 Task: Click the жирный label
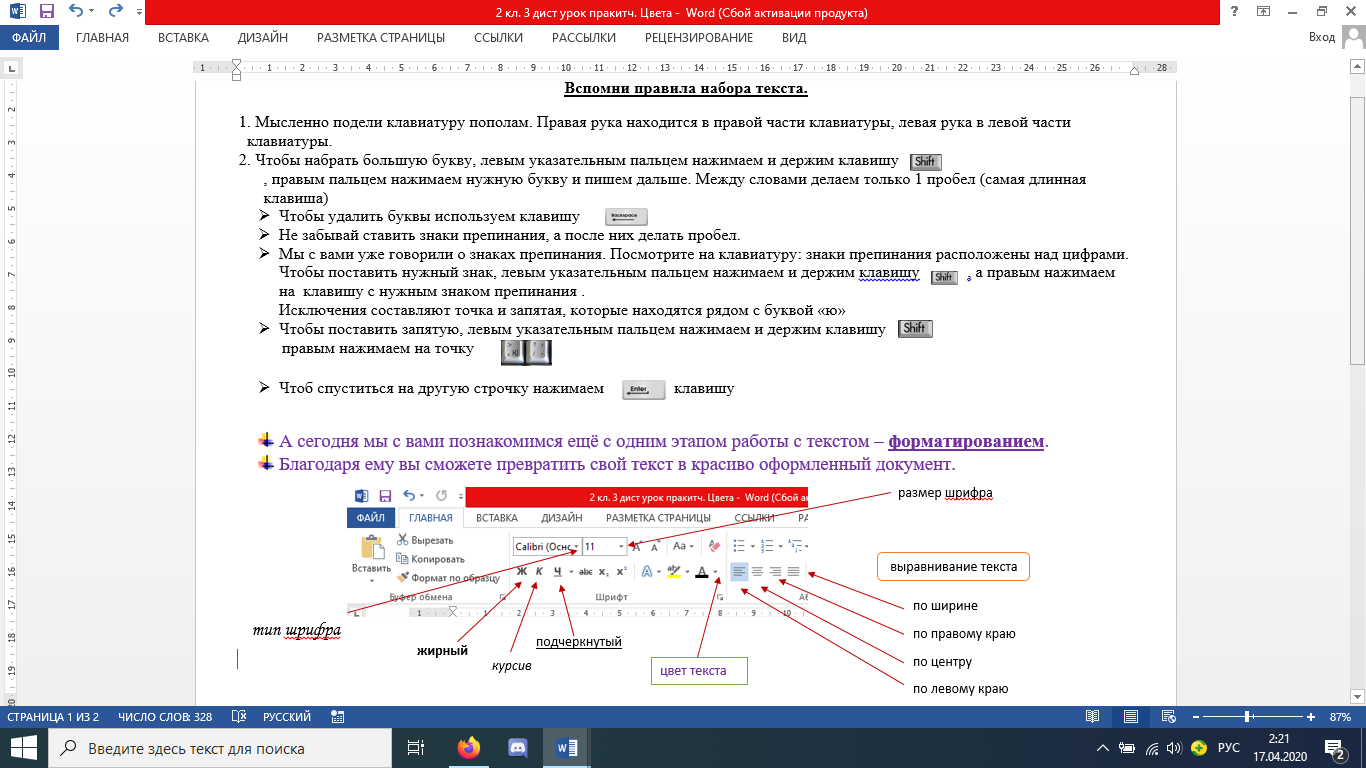[x=443, y=651]
